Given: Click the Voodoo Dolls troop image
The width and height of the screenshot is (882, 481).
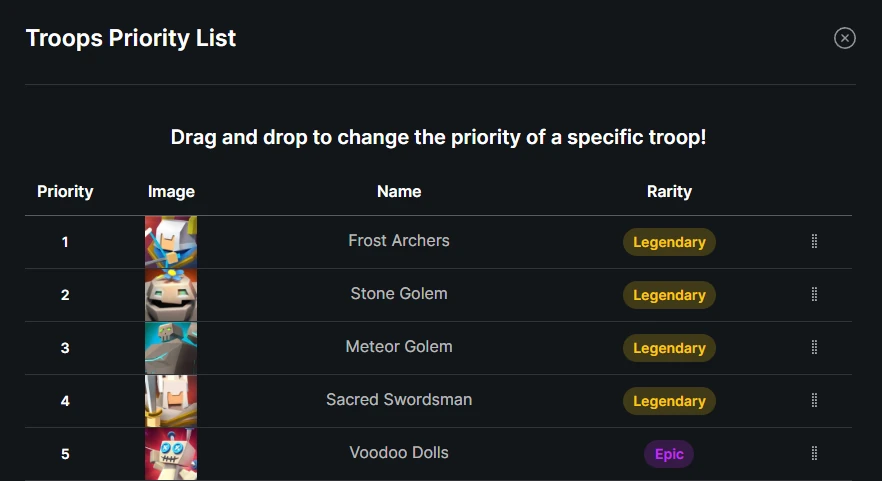Looking at the screenshot, I should (x=171, y=454).
